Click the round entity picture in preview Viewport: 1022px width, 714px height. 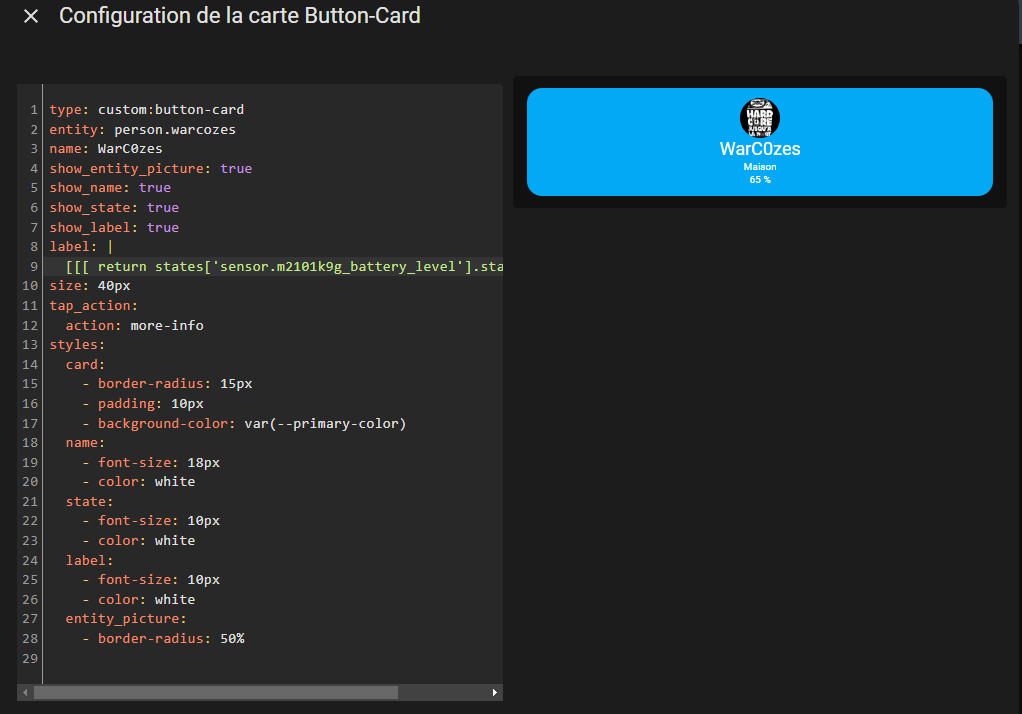click(x=760, y=118)
